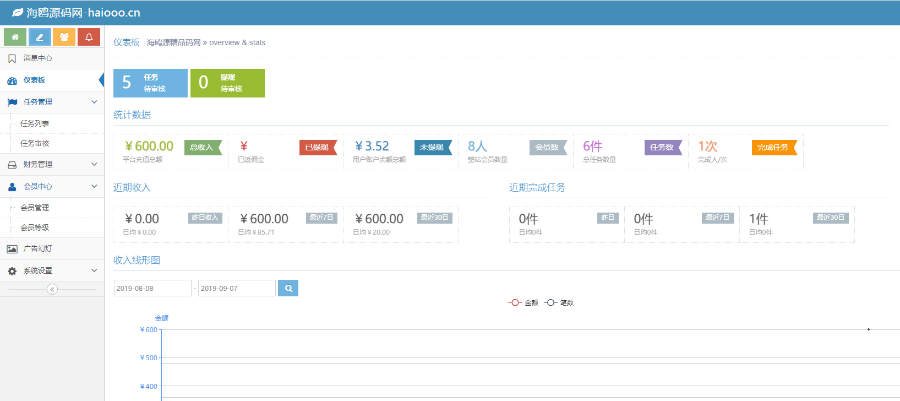Click the red 已提现 ribbon tag

[x=318, y=147]
